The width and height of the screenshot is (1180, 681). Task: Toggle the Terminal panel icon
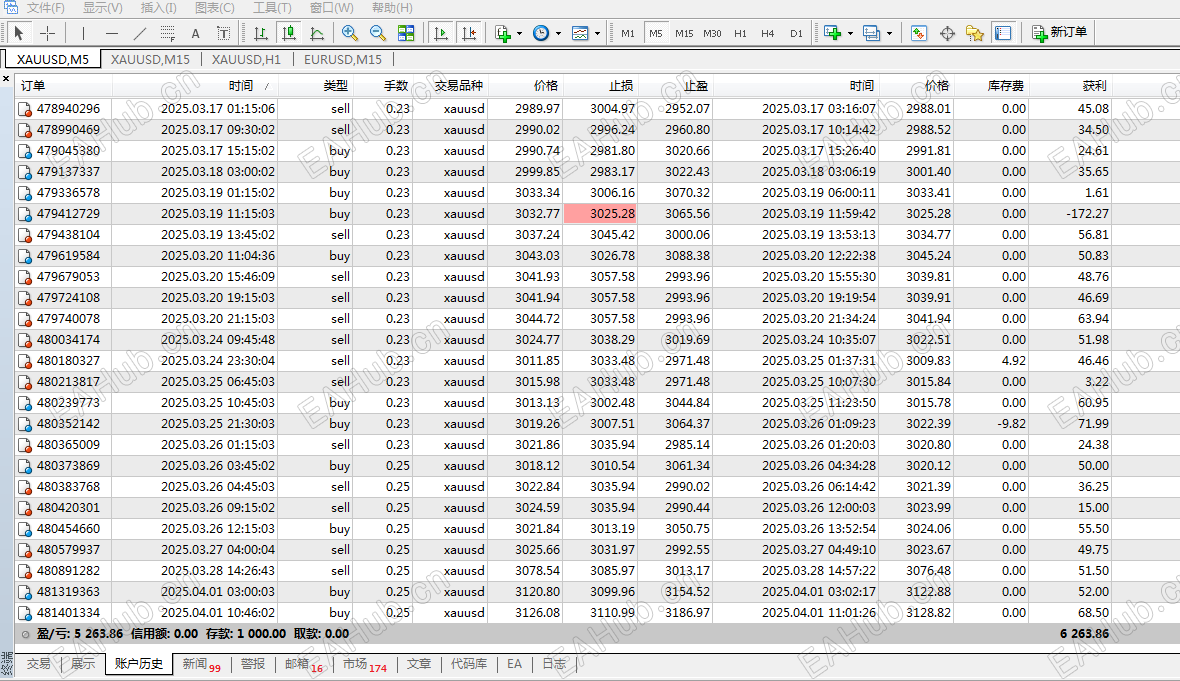(1003, 33)
